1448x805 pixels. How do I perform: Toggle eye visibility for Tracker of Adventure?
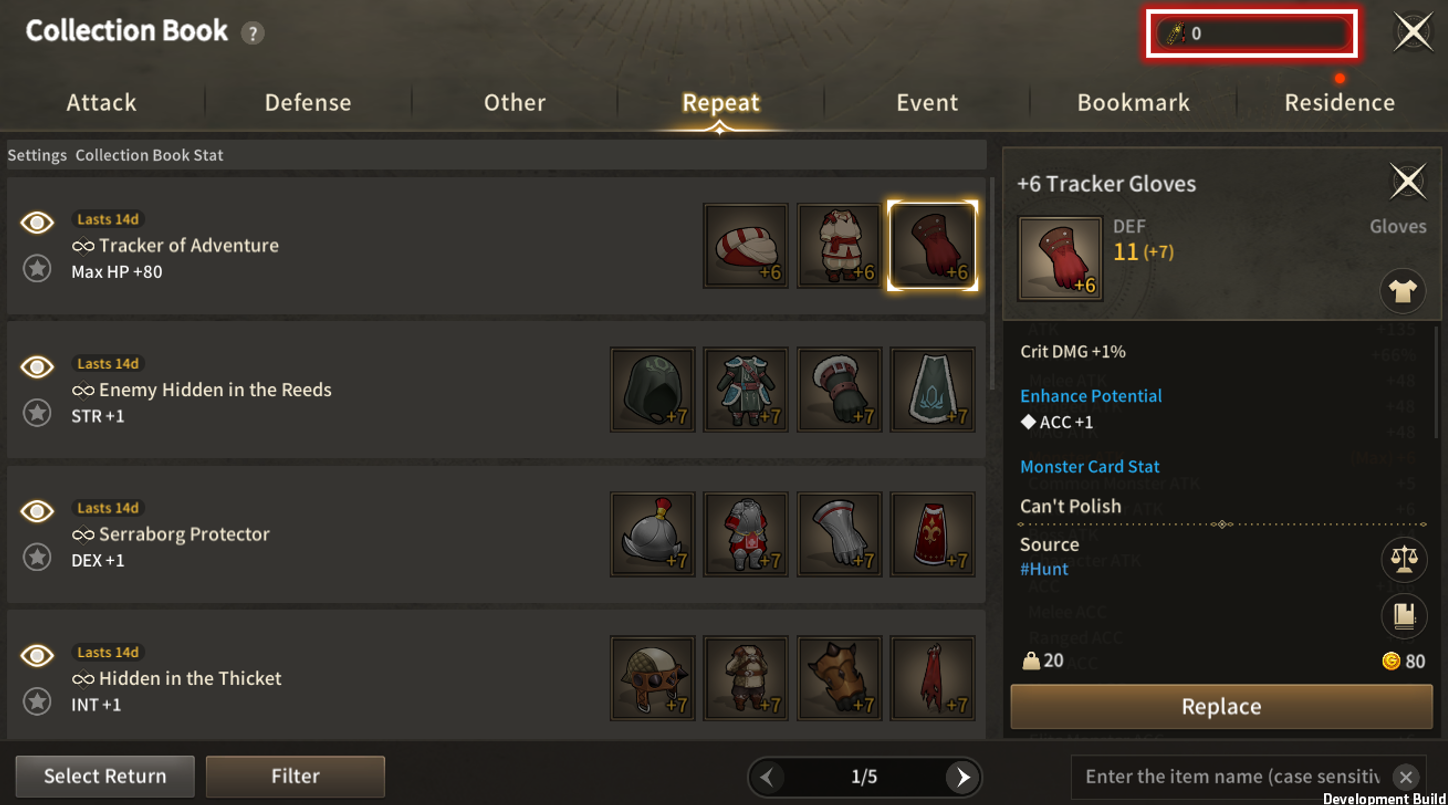[37, 222]
